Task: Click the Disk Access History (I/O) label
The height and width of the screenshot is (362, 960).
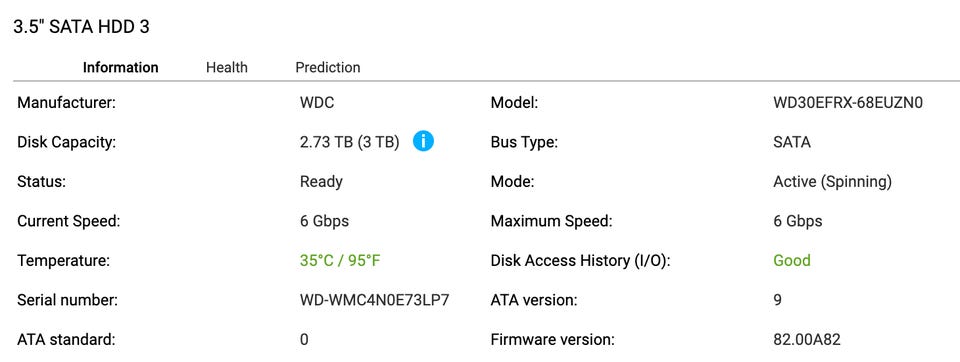Action: 581,260
